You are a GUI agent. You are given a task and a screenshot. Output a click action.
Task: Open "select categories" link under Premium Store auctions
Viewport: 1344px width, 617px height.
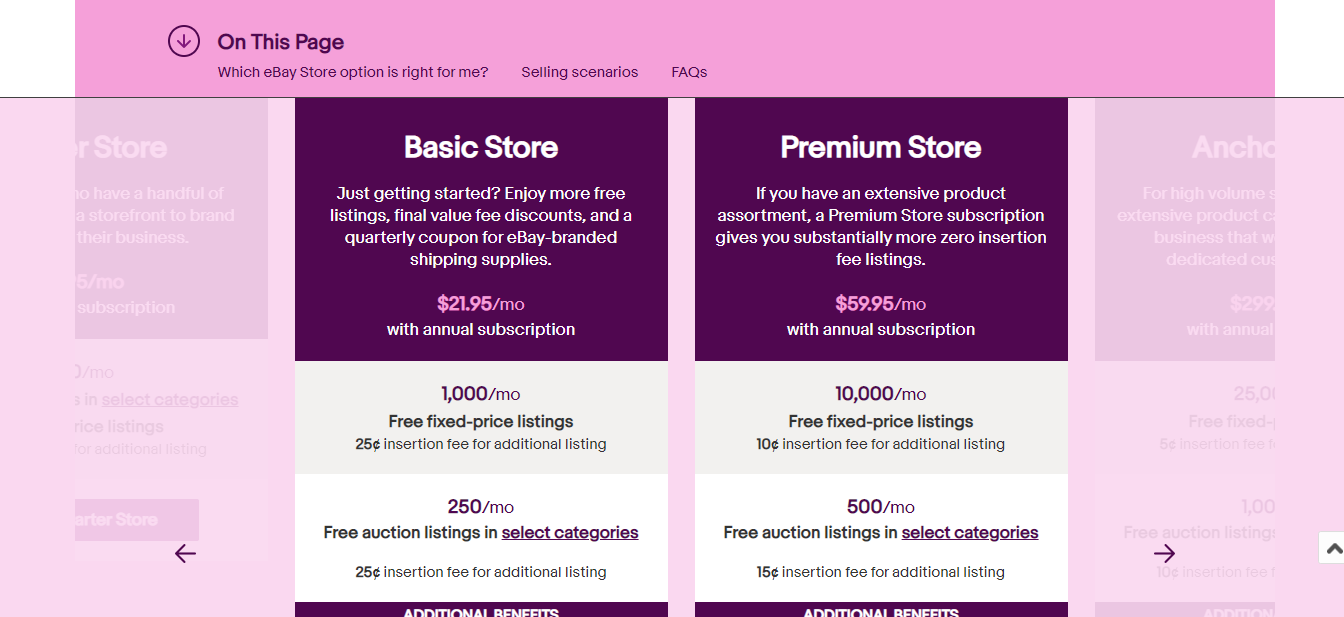click(x=969, y=532)
